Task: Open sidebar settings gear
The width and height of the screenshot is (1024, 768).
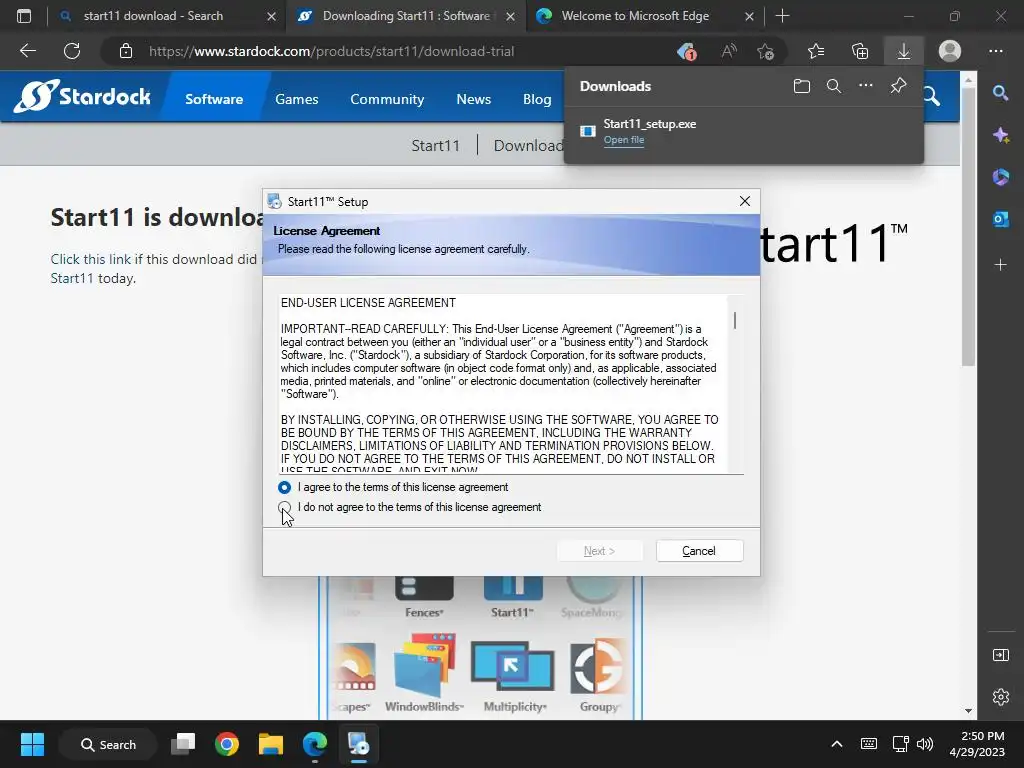Action: click(x=1000, y=697)
